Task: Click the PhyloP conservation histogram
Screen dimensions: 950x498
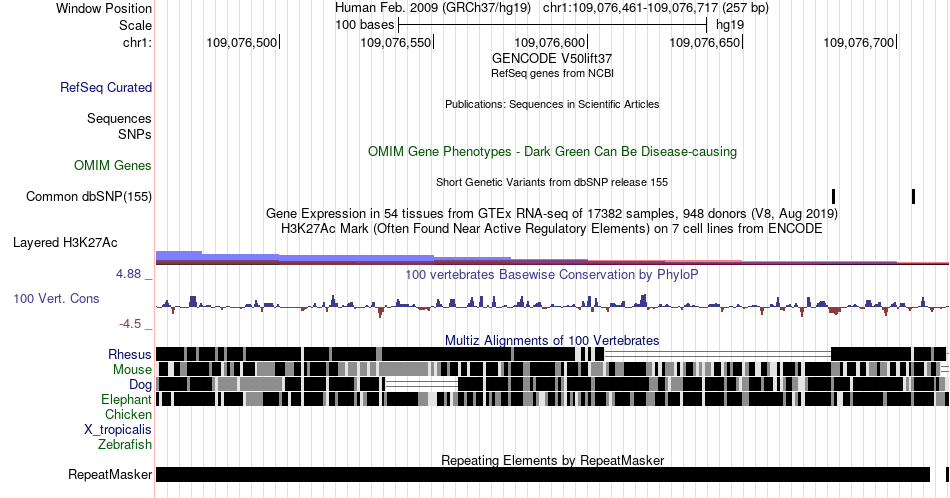Action: [x=552, y=305]
